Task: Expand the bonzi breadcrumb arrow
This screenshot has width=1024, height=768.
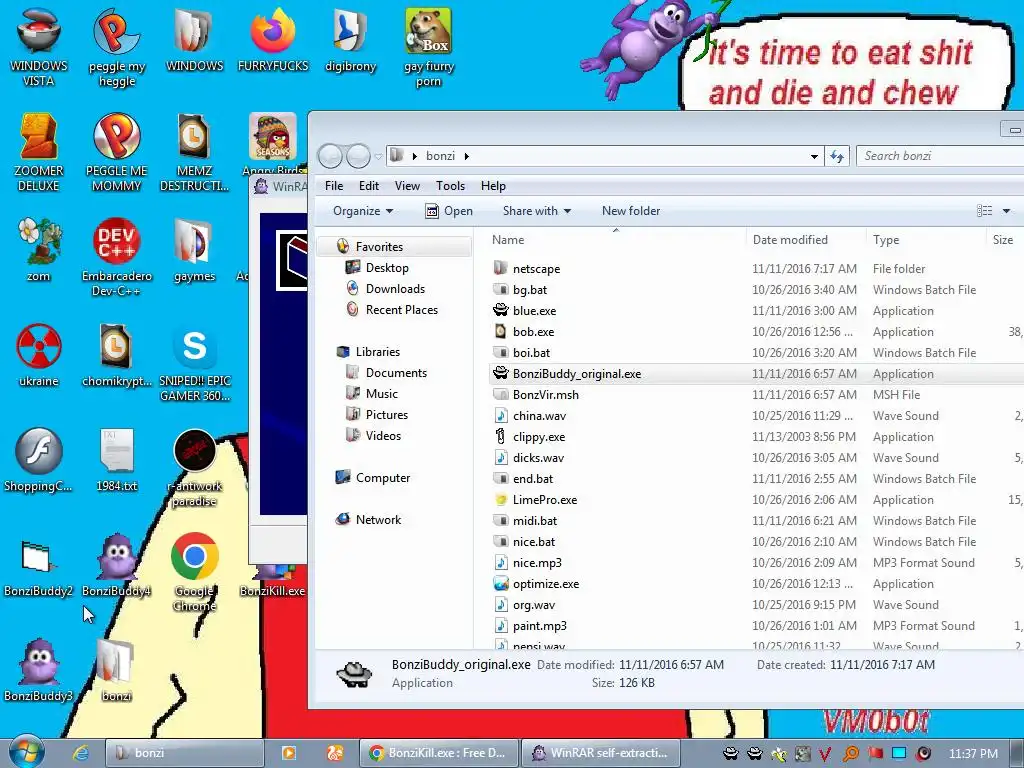Action: pyautogui.click(x=466, y=156)
